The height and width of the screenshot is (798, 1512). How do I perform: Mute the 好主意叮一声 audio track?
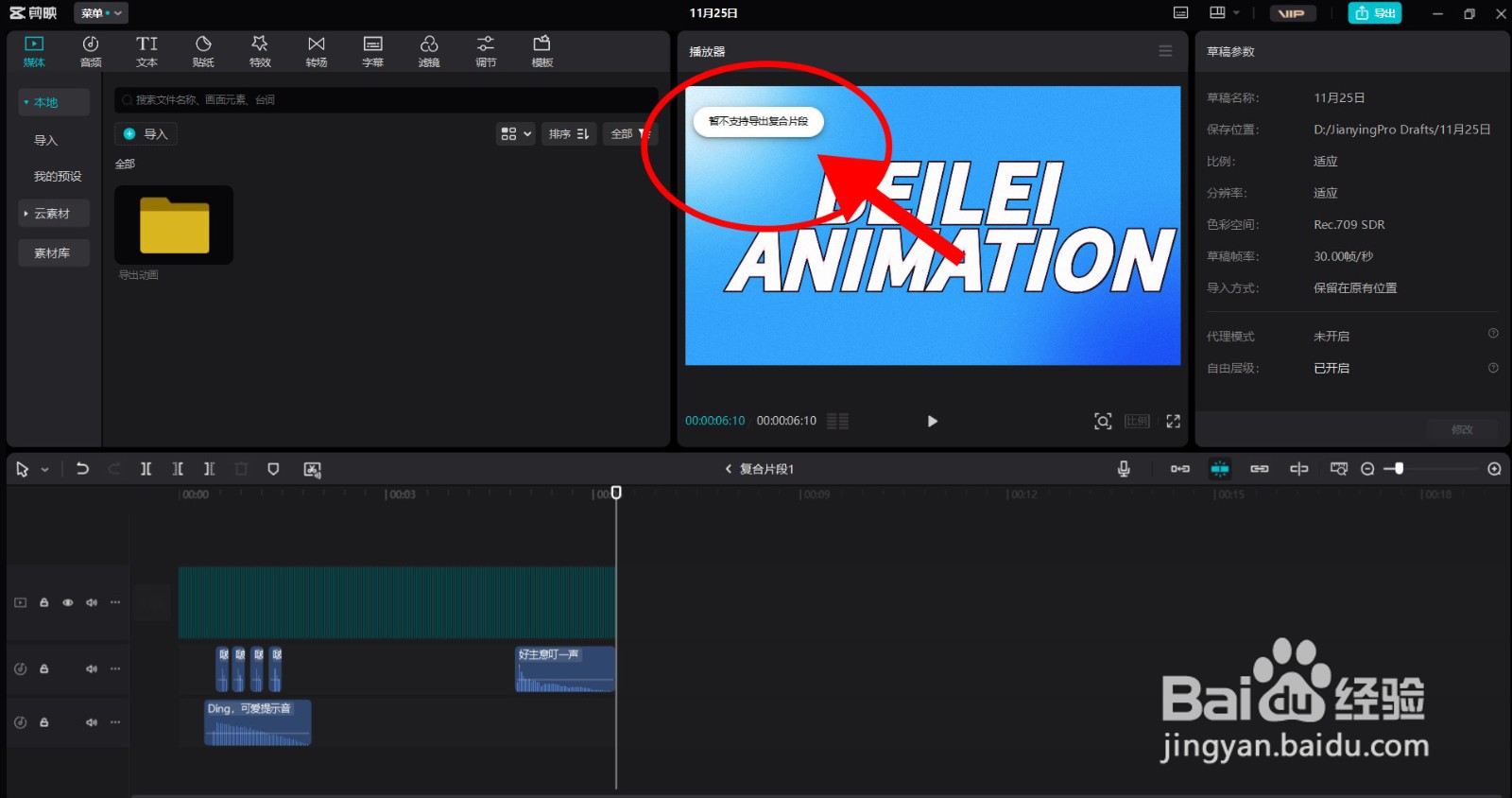92,668
